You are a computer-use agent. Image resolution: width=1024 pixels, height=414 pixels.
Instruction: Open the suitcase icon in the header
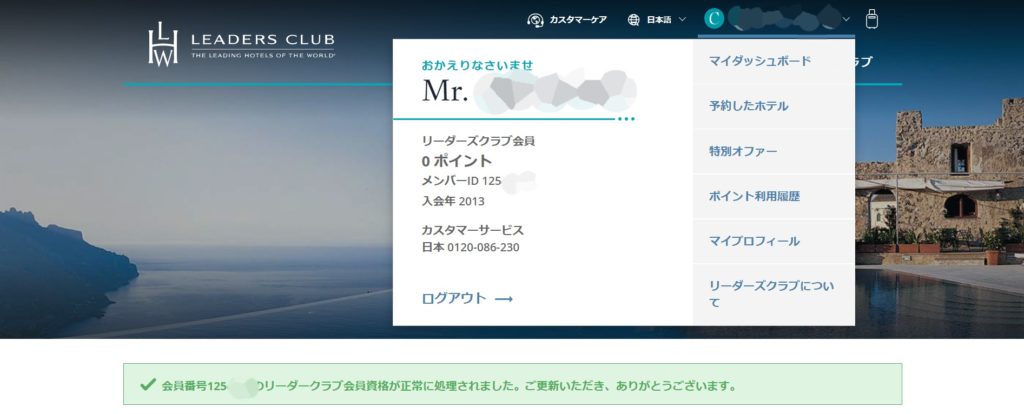pyautogui.click(x=872, y=19)
